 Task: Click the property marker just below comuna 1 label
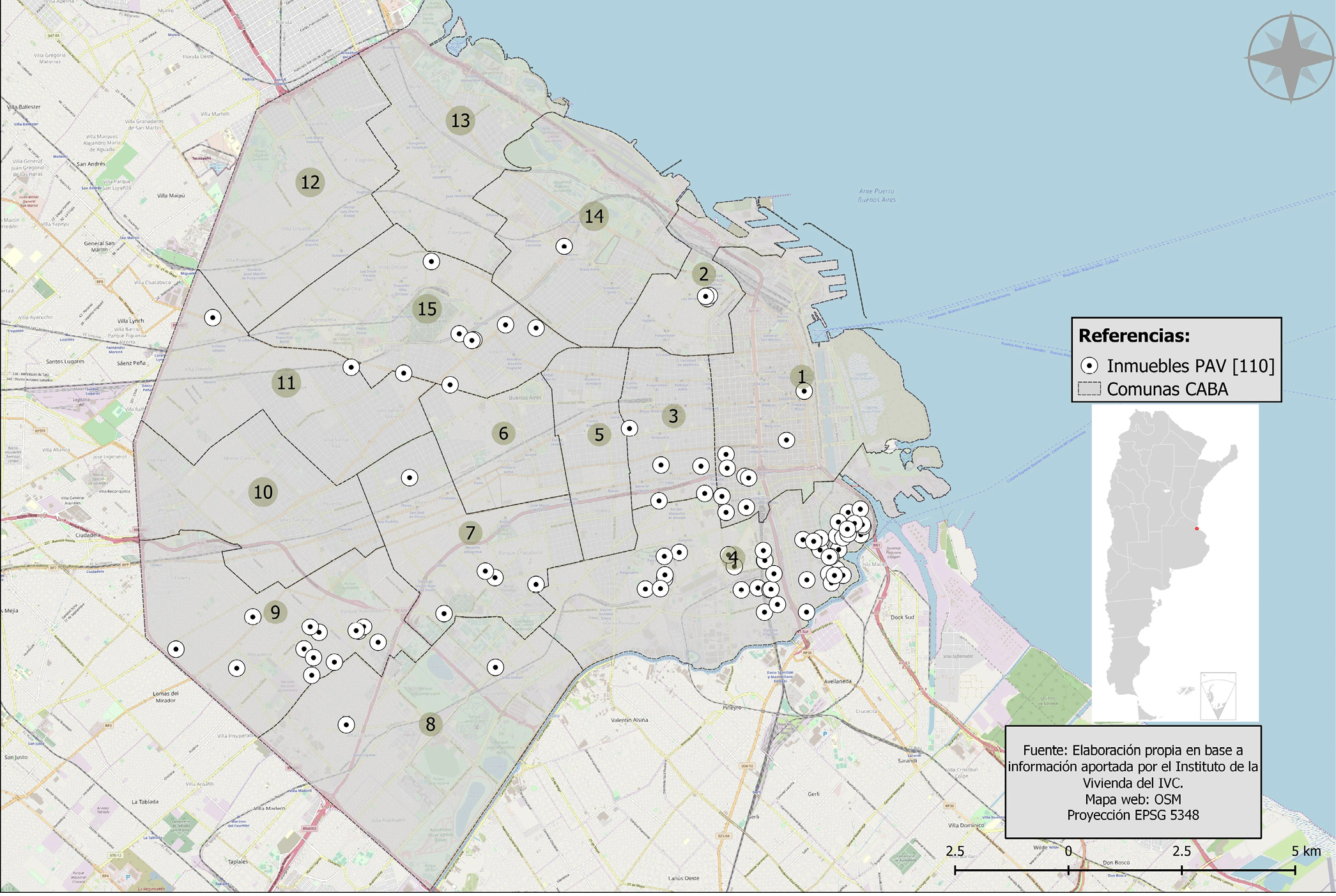pyautogui.click(x=804, y=391)
